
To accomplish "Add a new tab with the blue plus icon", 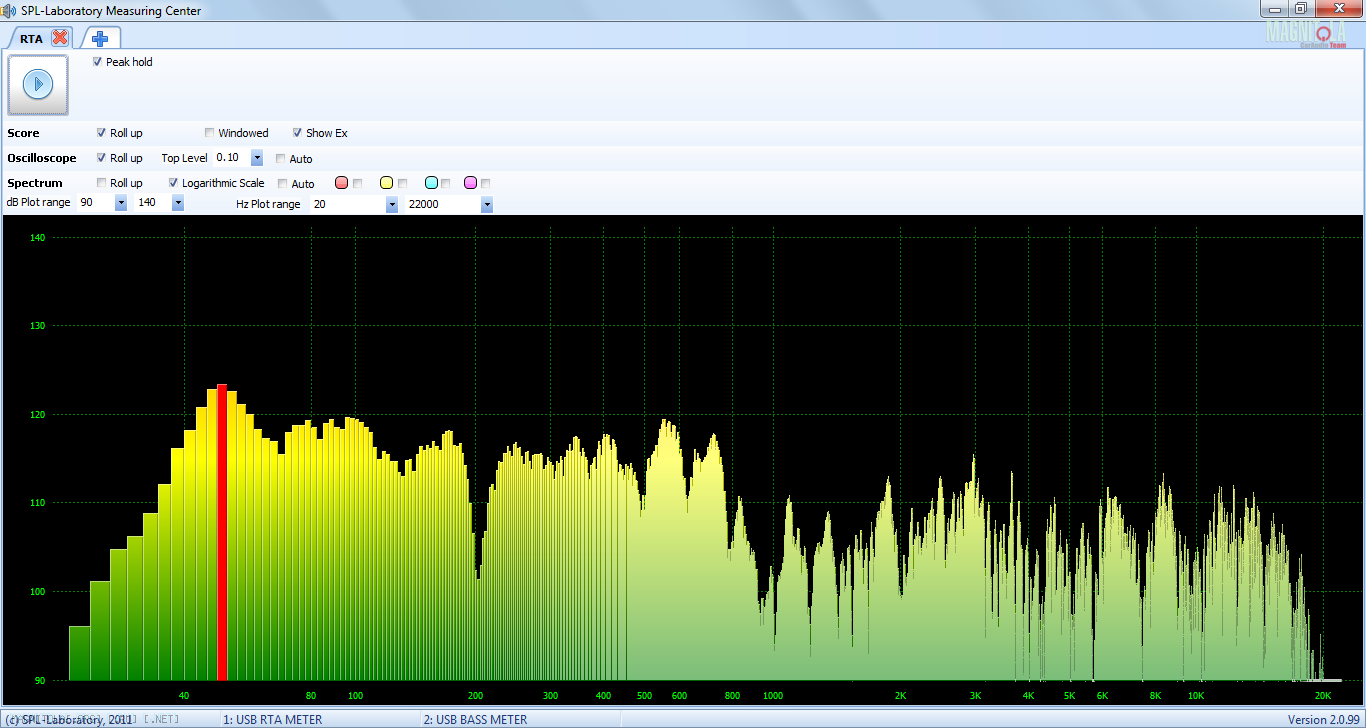I will click(x=100, y=38).
